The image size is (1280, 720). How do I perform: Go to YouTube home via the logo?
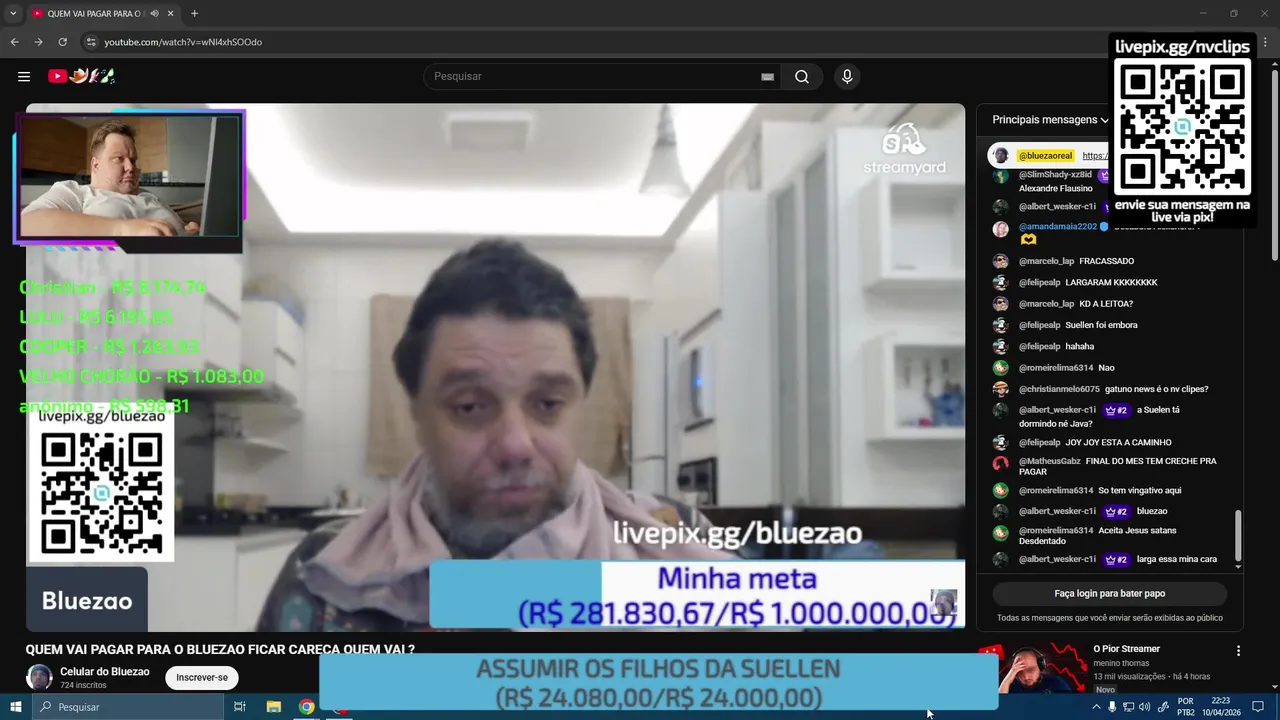[x=81, y=76]
